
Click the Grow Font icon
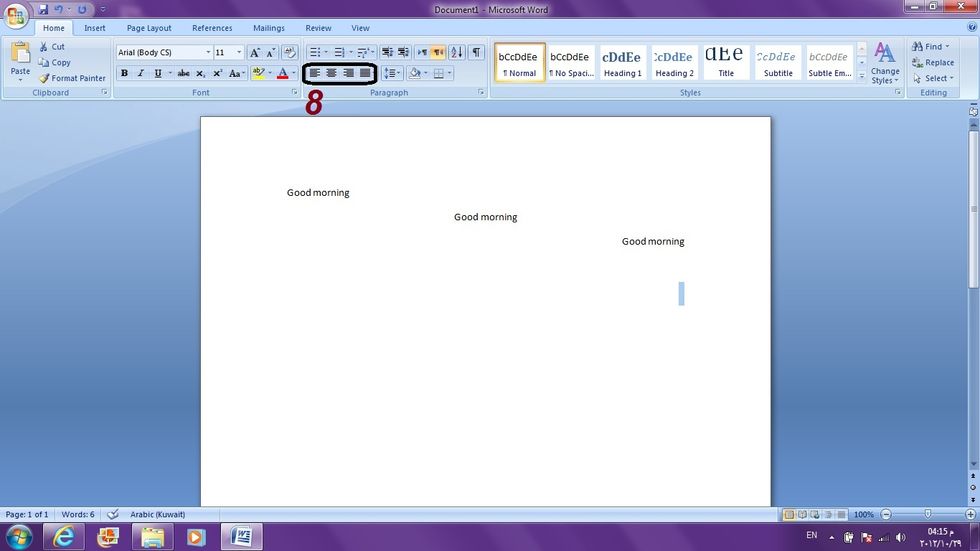click(255, 52)
